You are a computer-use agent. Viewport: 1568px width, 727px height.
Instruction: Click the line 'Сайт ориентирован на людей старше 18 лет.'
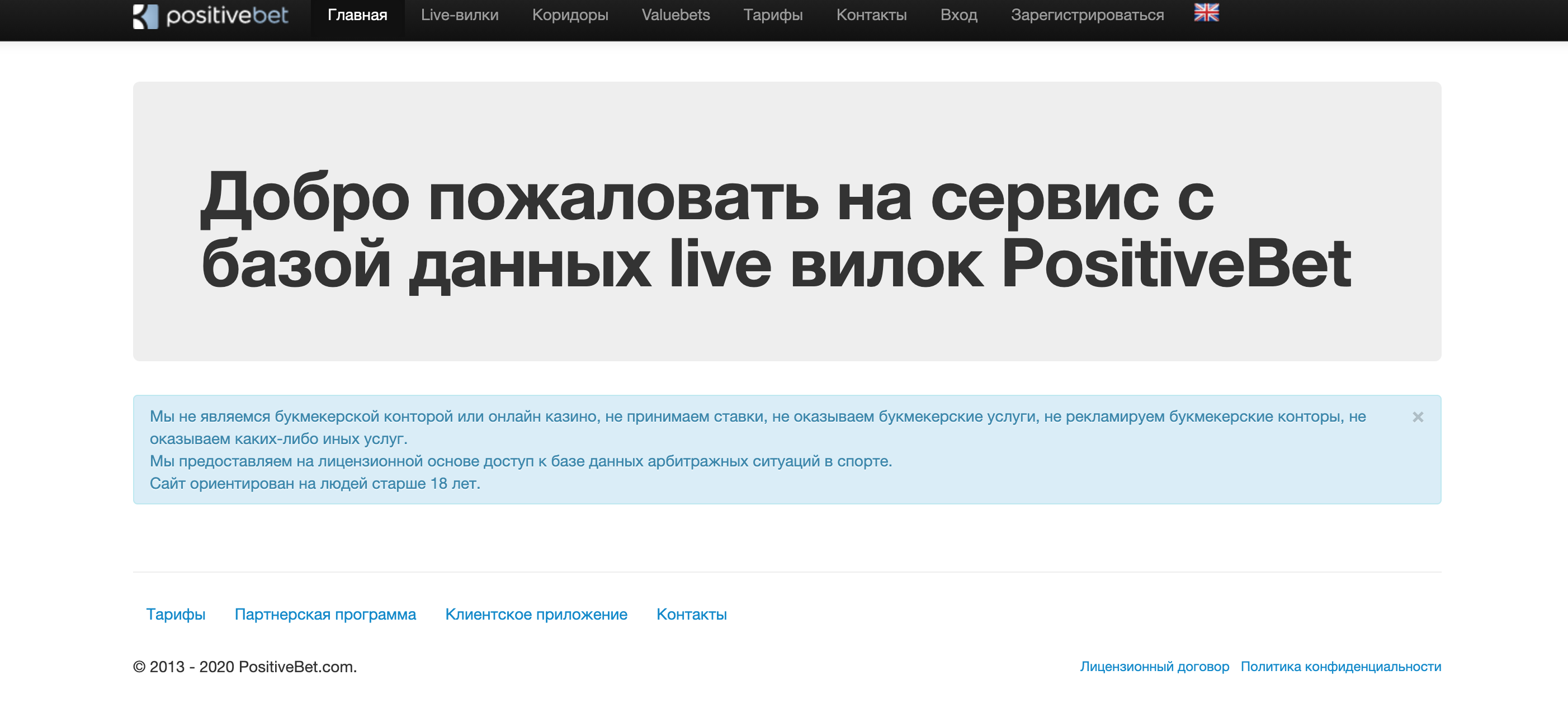tap(315, 483)
